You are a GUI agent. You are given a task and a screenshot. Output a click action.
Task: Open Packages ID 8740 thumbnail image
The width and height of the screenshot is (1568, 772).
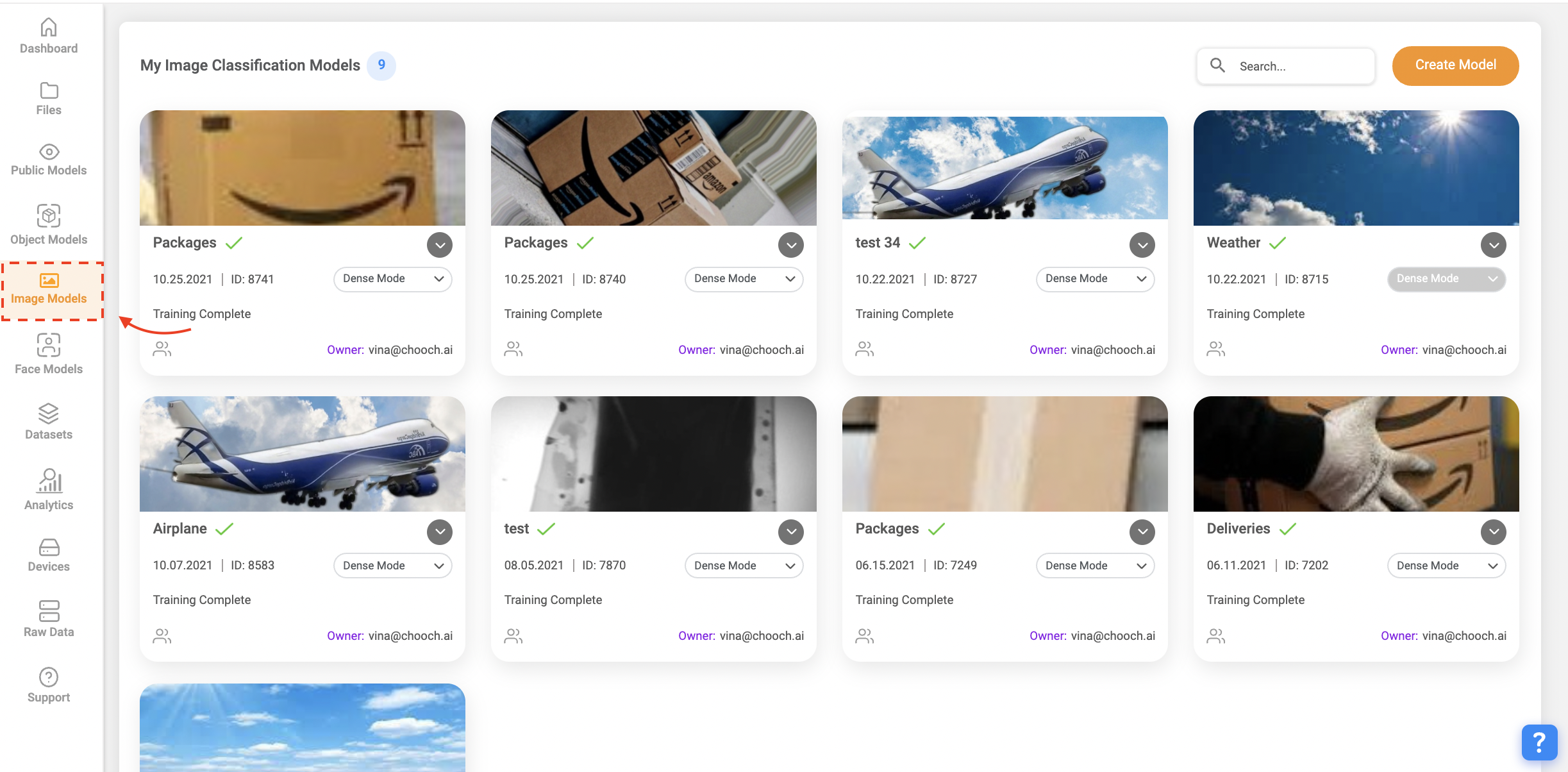pos(653,168)
